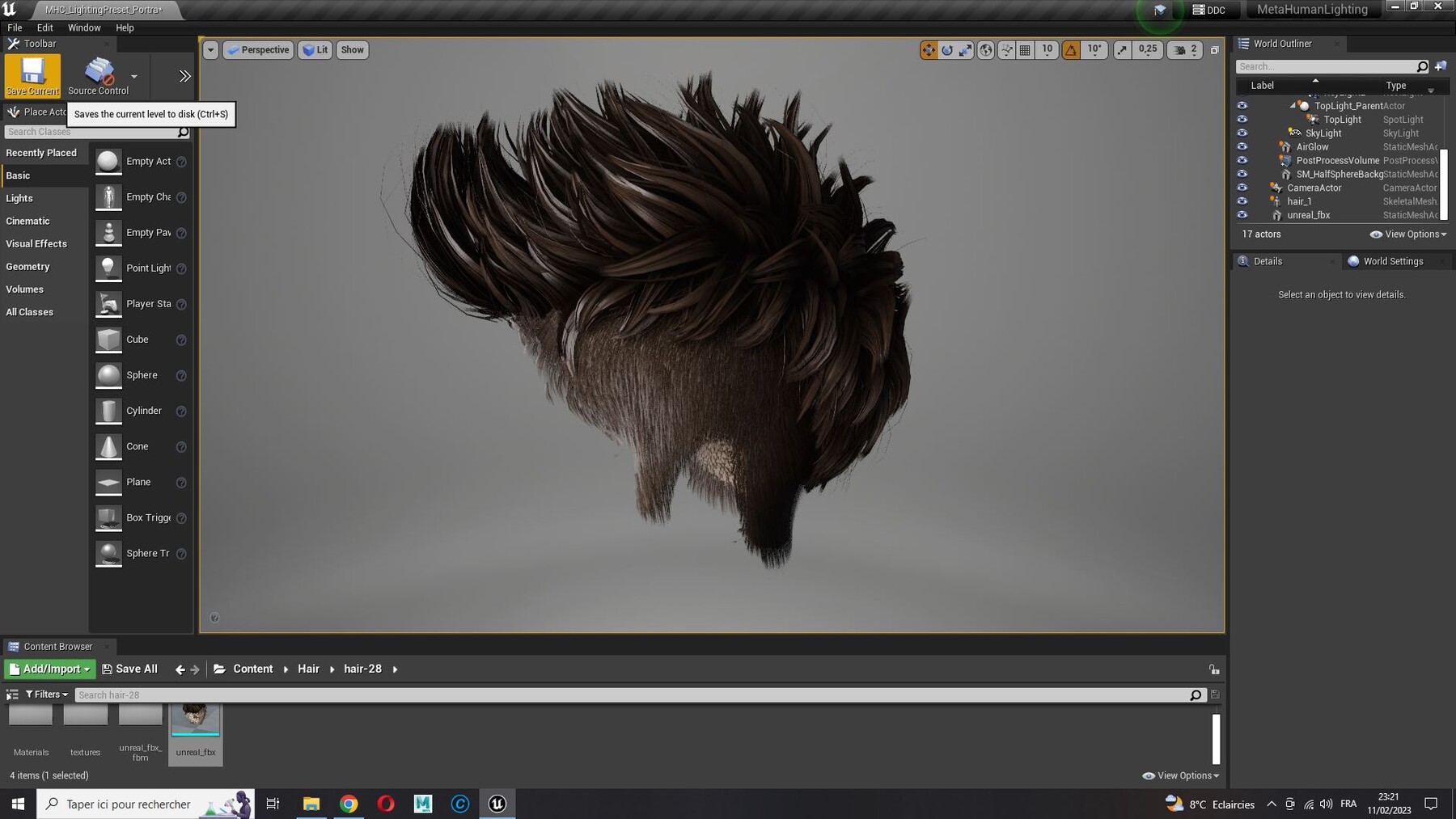This screenshot has height=819, width=1456.
Task: Open grid snap size value 10 dropdown
Action: click(1047, 50)
